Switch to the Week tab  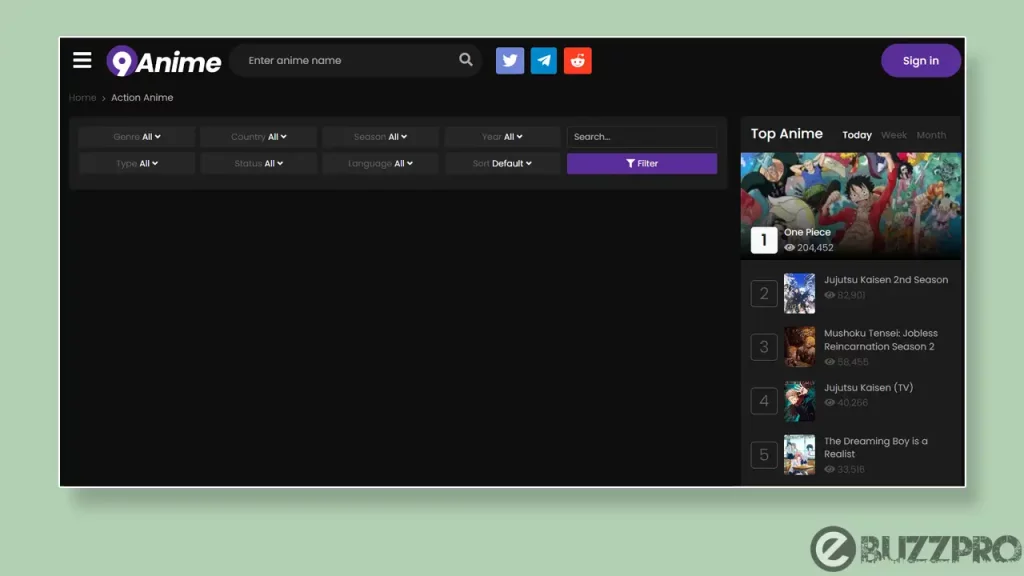pos(893,135)
